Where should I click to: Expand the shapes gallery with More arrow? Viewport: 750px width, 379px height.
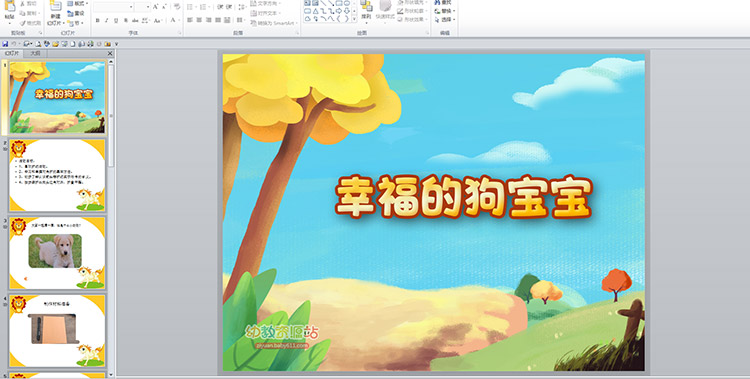(354, 19)
